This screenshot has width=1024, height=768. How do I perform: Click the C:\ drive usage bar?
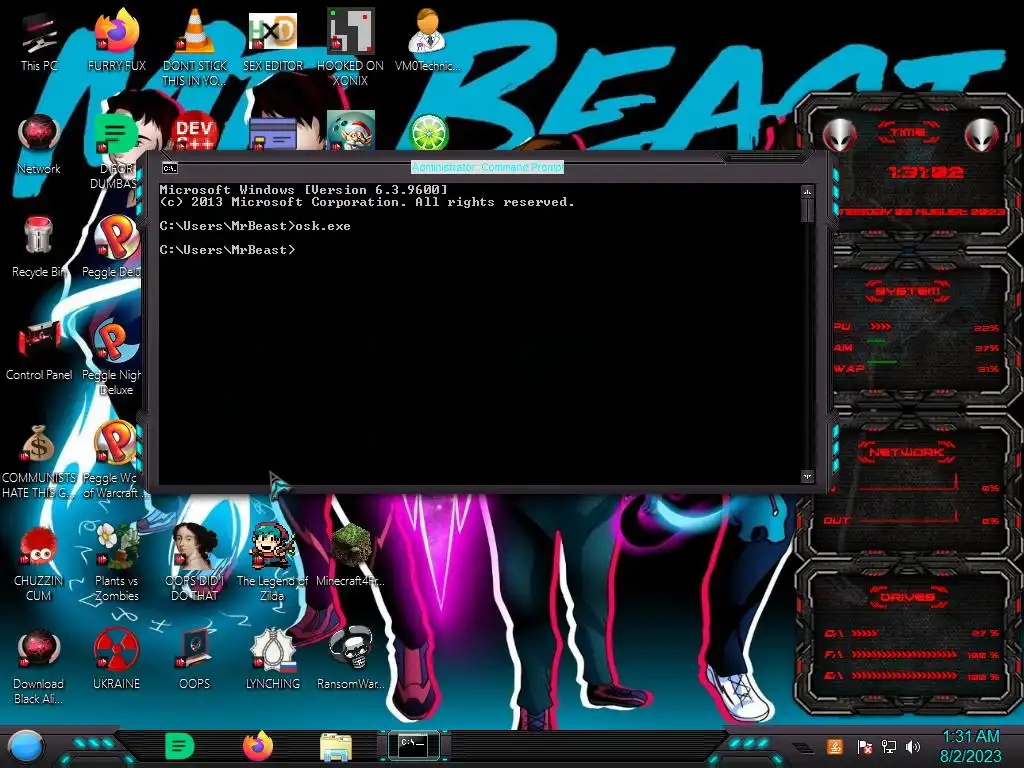[865, 633]
